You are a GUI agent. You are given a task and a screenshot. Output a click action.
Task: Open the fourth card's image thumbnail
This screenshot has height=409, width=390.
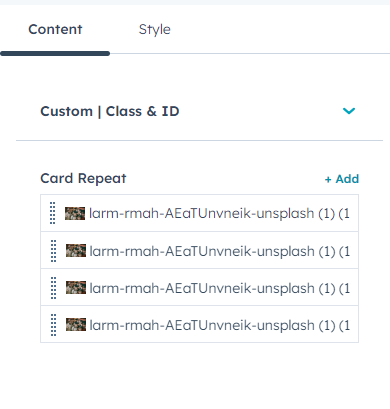tap(76, 325)
